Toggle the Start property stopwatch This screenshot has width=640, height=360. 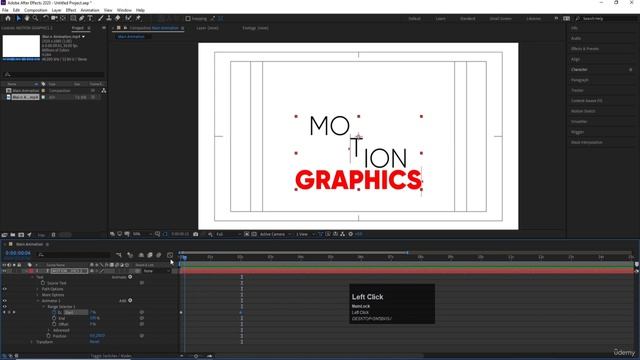click(x=54, y=312)
